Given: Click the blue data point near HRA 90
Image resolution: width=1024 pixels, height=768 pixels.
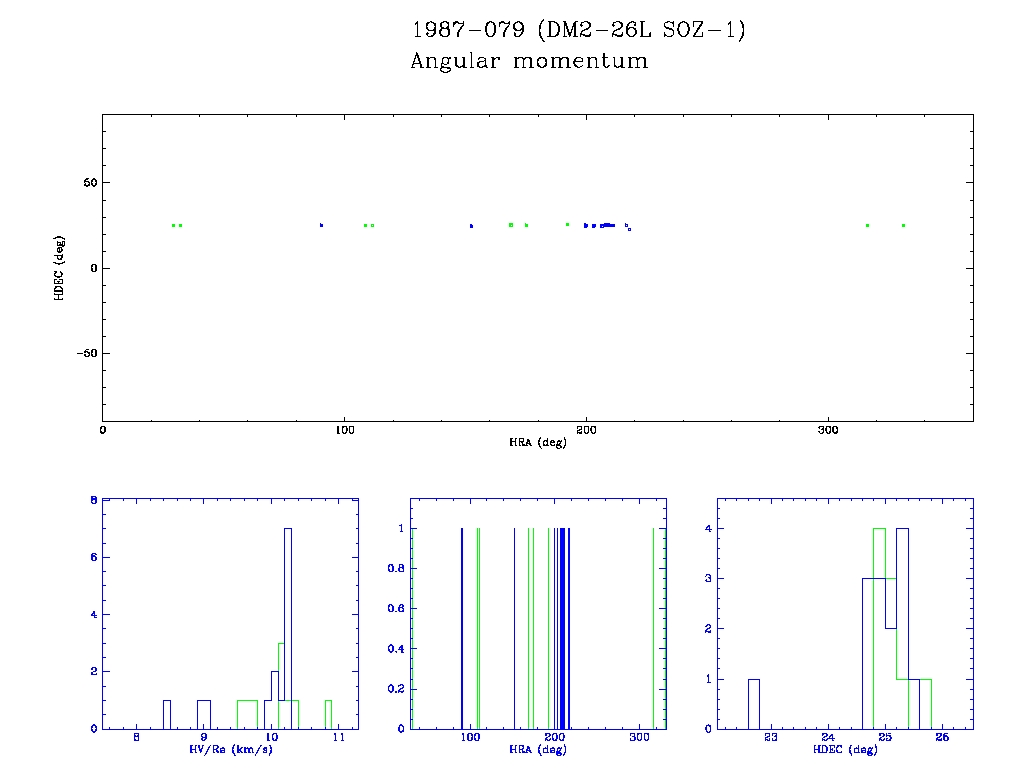Looking at the screenshot, I should [321, 225].
